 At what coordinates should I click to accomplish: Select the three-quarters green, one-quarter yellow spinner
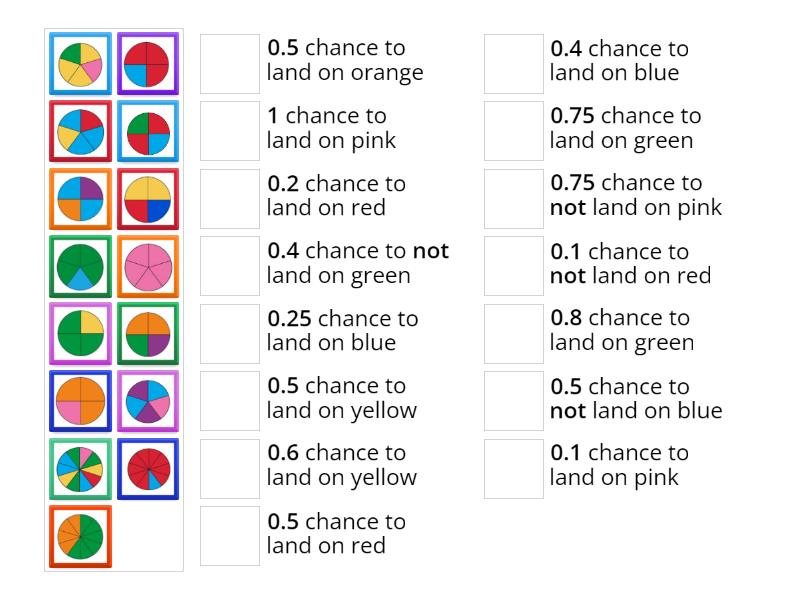pyautogui.click(x=80, y=334)
